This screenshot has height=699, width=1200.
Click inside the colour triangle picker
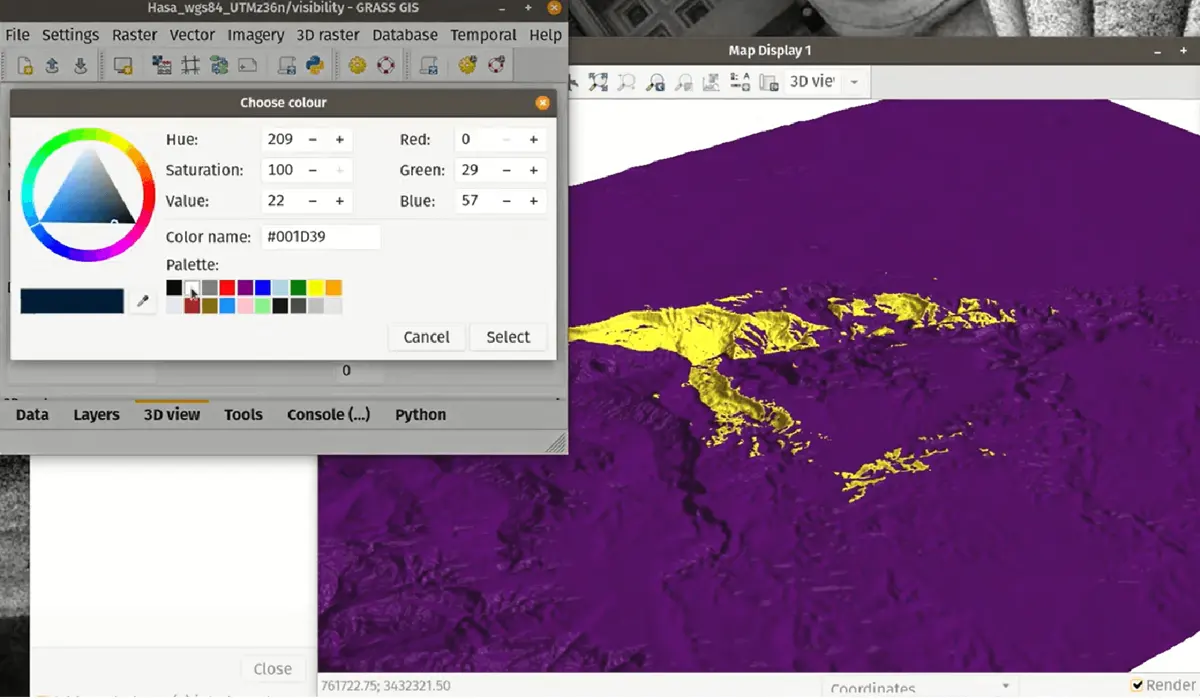pyautogui.click(x=88, y=192)
